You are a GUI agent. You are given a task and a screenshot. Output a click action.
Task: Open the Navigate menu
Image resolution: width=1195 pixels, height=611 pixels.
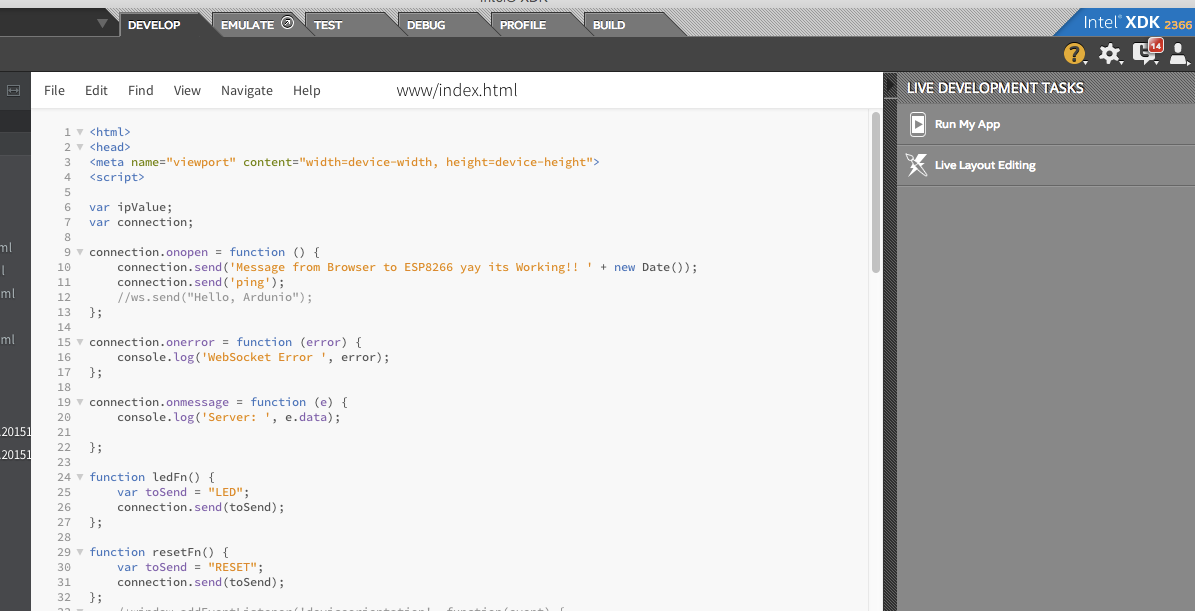(x=247, y=90)
